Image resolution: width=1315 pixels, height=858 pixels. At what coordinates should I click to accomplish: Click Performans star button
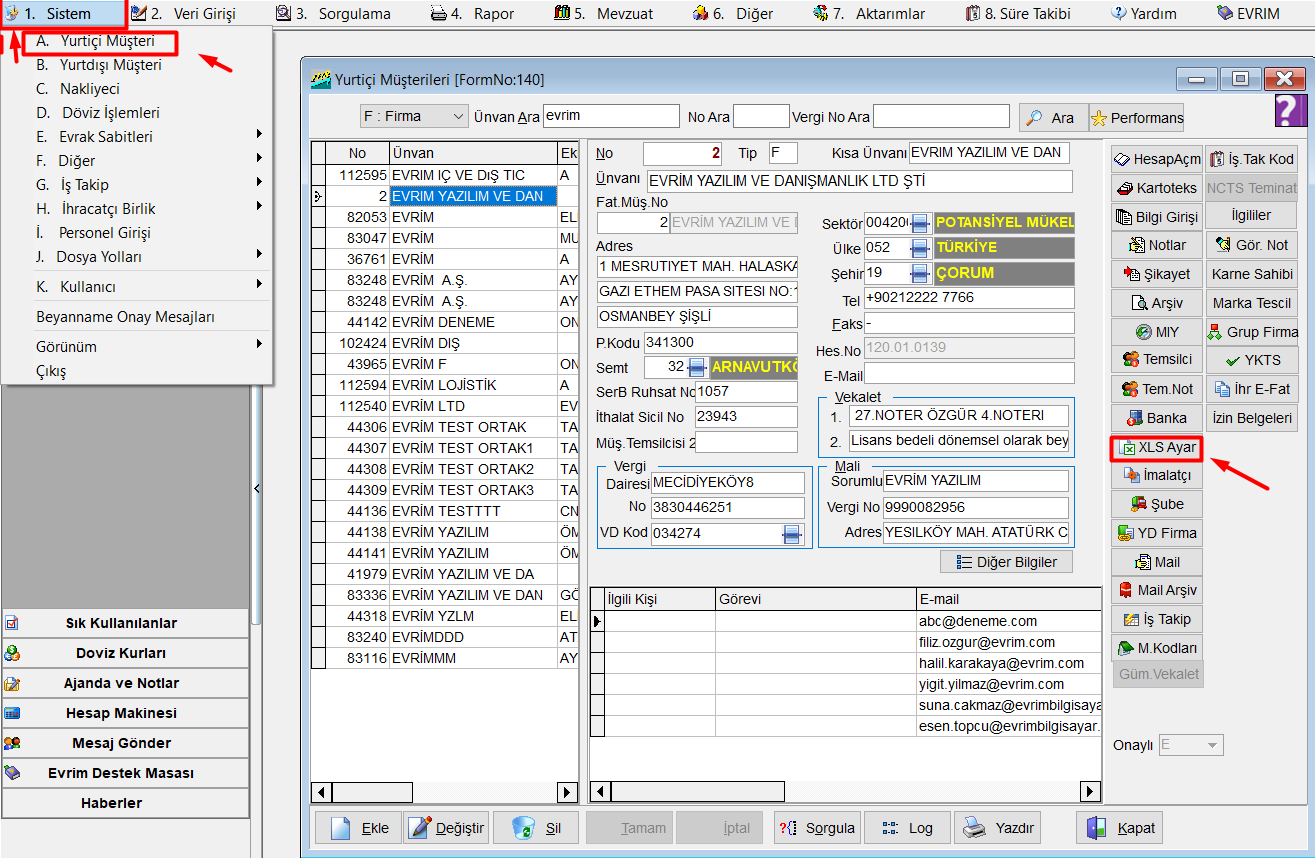pos(1136,117)
